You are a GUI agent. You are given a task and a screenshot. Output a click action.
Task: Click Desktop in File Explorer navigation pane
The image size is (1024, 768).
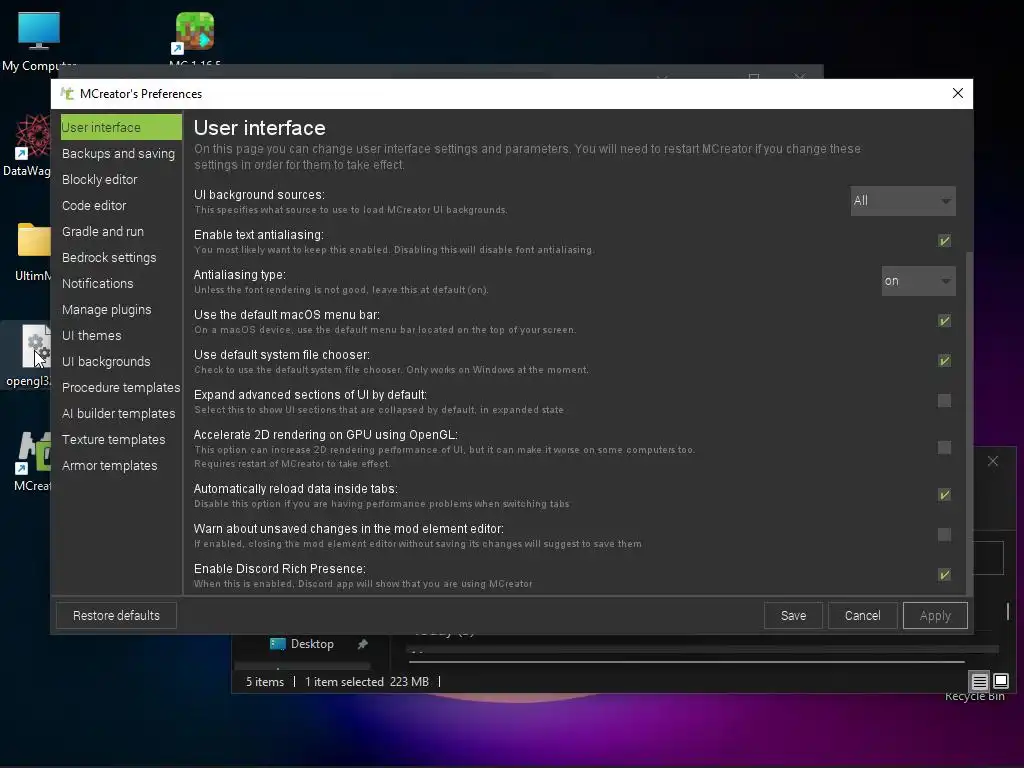tap(312, 644)
